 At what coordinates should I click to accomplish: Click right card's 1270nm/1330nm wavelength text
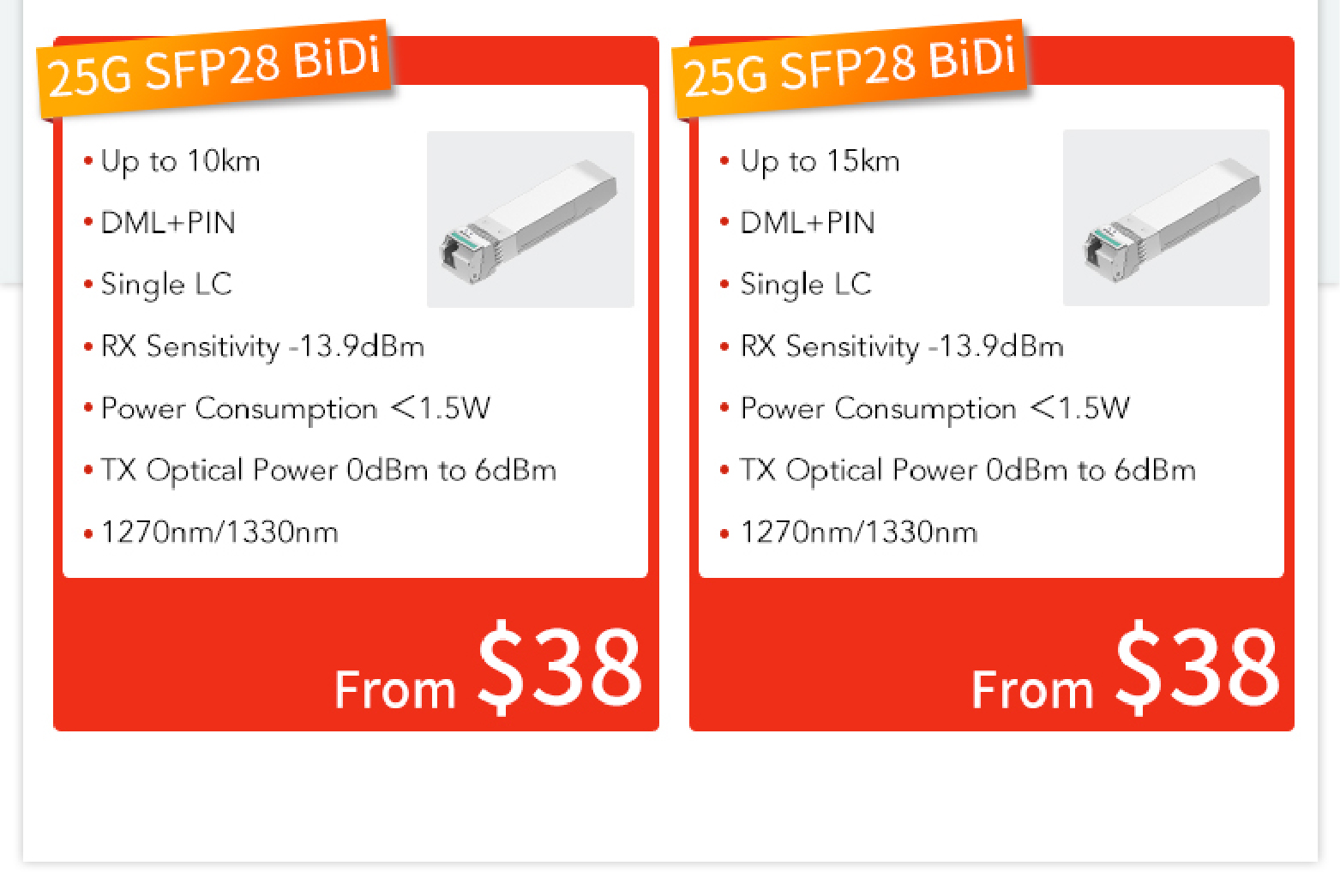(859, 532)
